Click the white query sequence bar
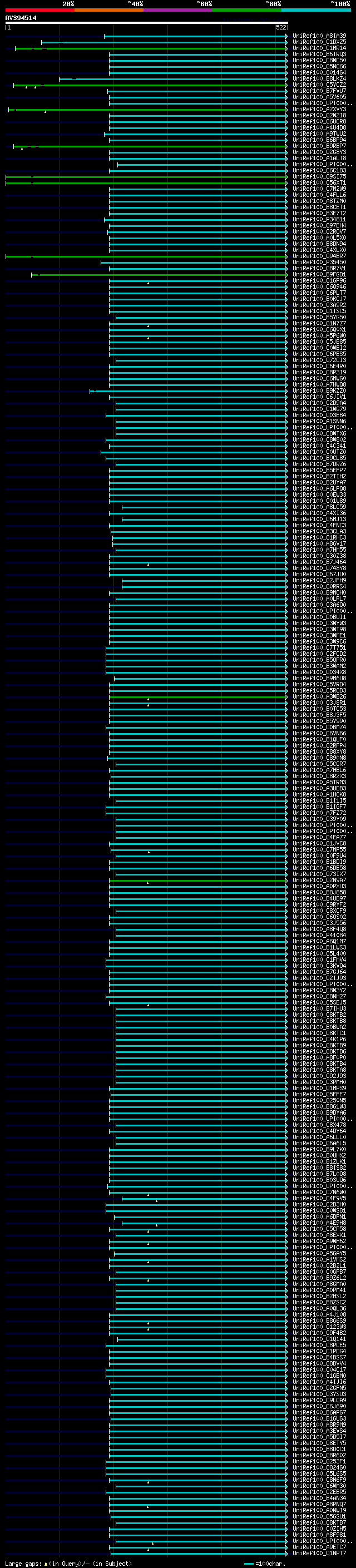356x1568 pixels. [147, 23]
